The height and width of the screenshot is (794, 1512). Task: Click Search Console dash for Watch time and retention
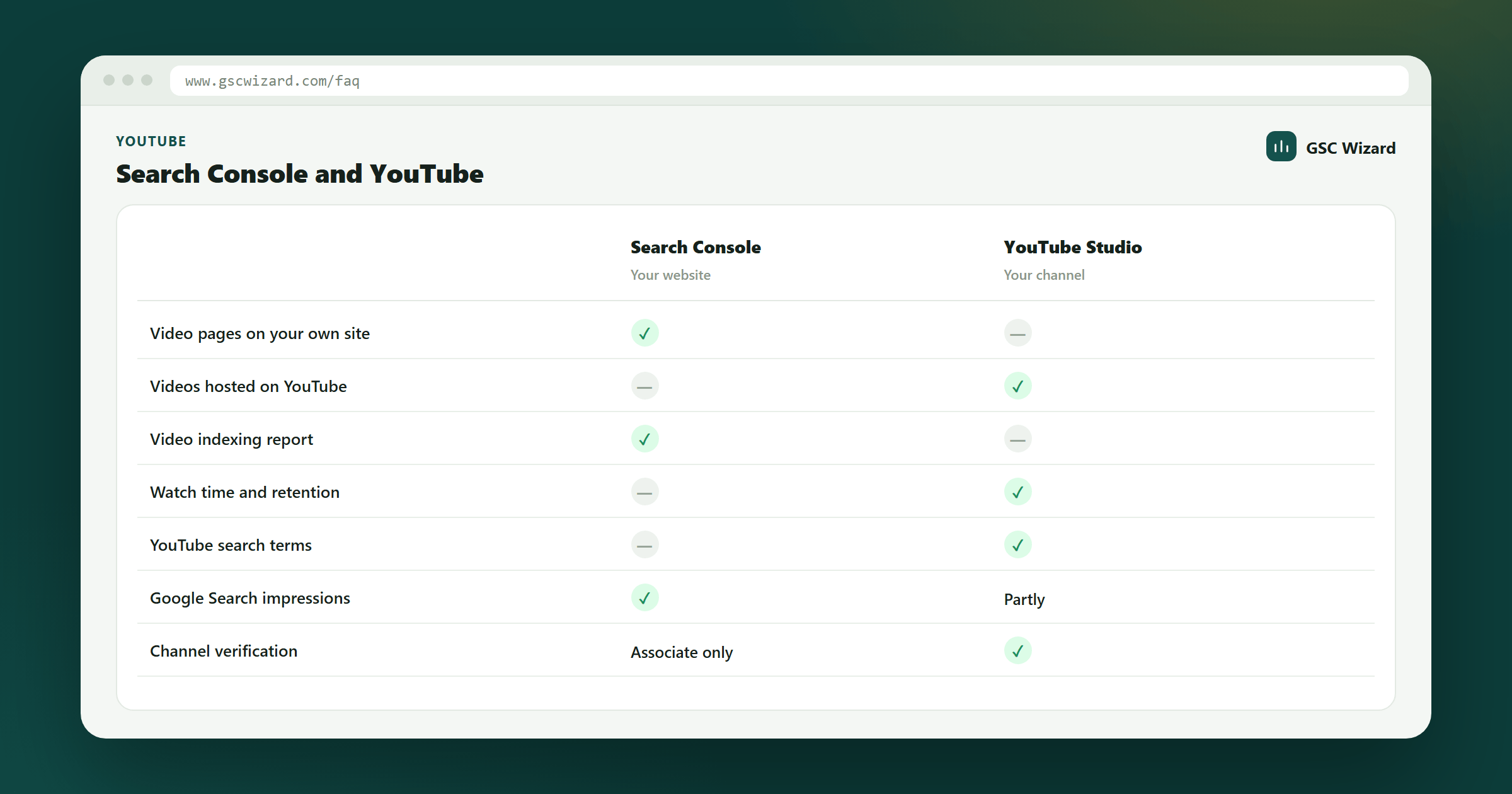pyautogui.click(x=644, y=492)
